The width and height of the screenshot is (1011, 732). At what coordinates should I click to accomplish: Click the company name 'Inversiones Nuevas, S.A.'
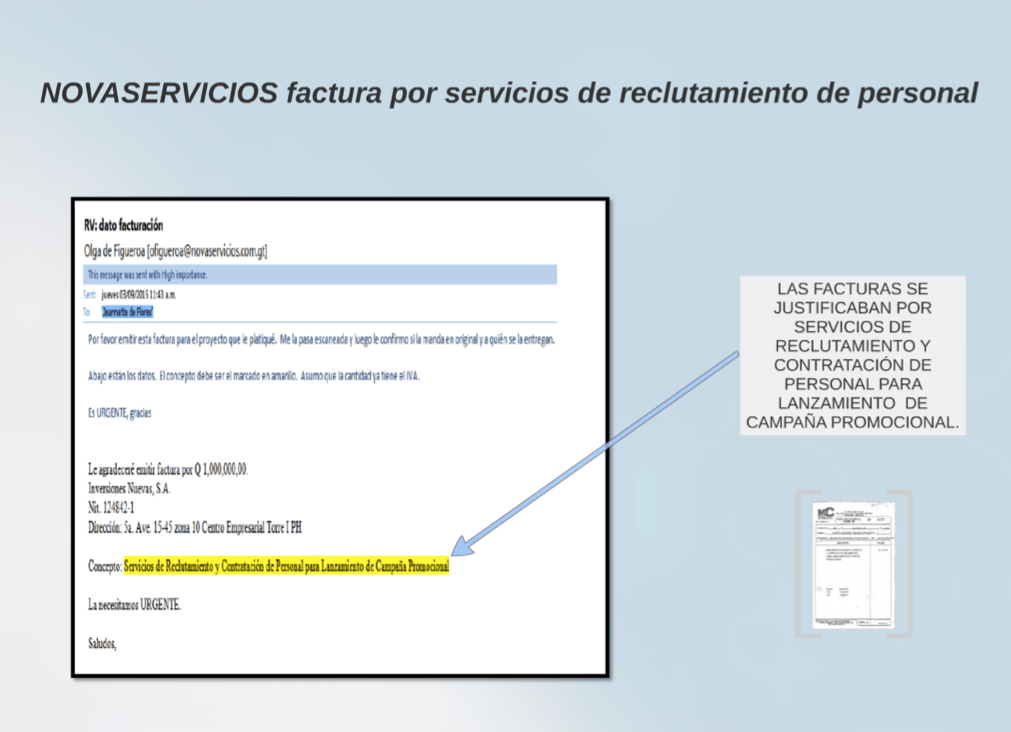point(129,489)
